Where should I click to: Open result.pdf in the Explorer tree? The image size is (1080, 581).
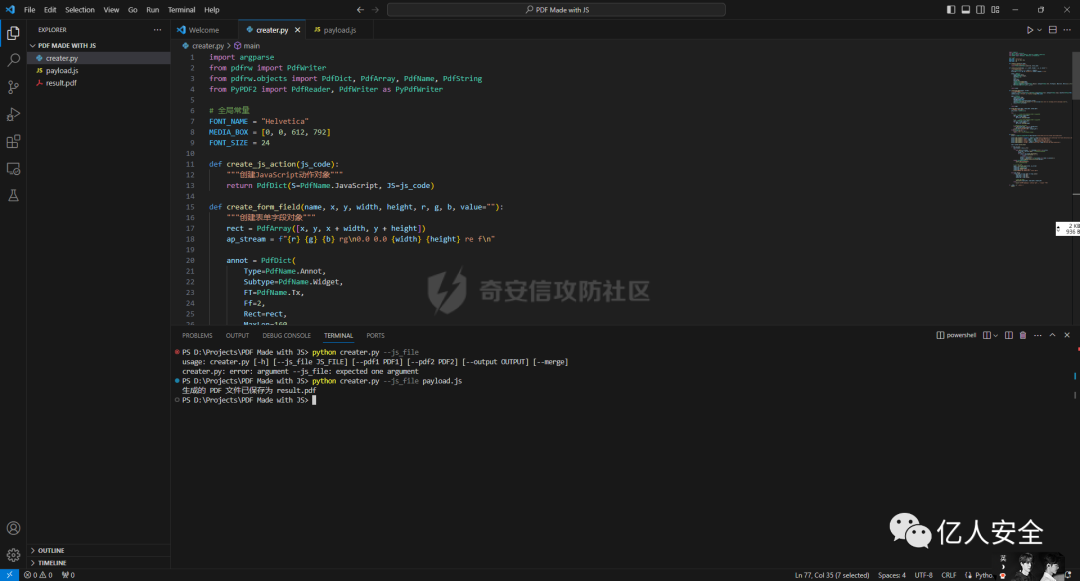point(98,83)
